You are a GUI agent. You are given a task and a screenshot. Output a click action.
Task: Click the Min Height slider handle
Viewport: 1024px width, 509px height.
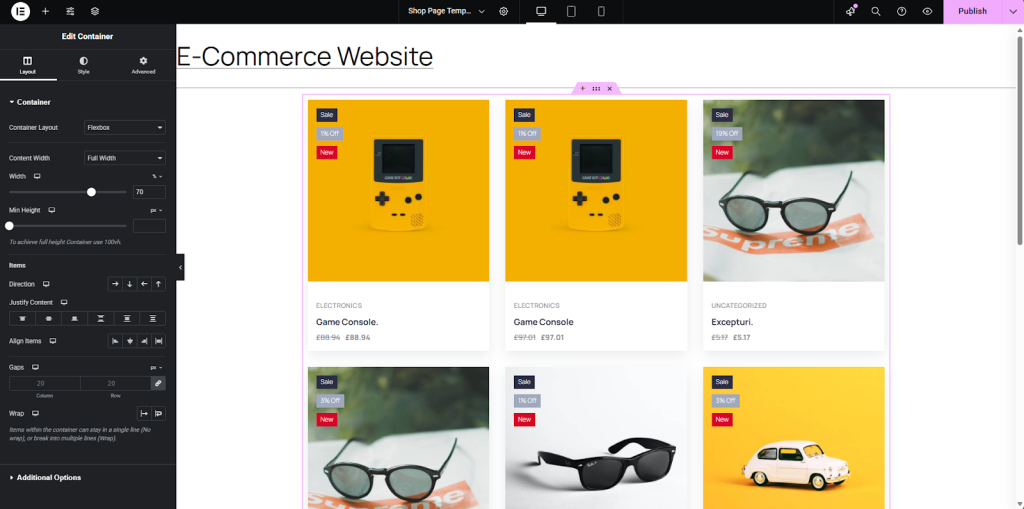click(x=9, y=226)
